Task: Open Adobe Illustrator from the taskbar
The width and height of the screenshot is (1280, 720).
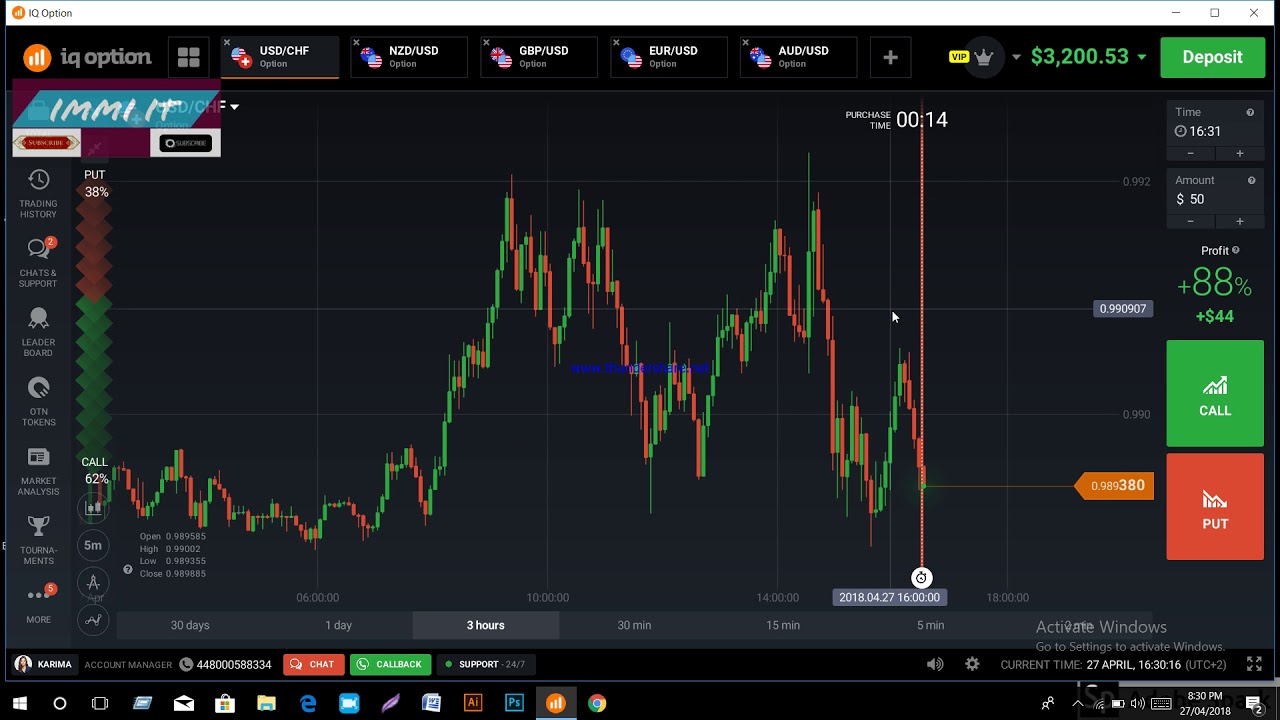Action: [473, 703]
